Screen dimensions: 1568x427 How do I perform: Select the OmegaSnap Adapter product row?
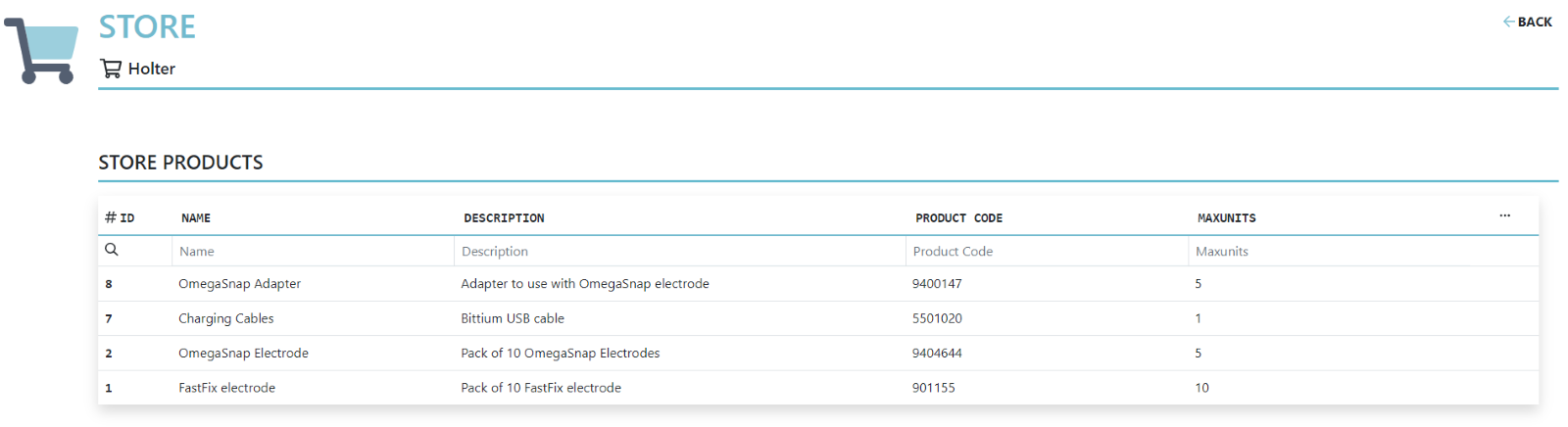tap(818, 284)
